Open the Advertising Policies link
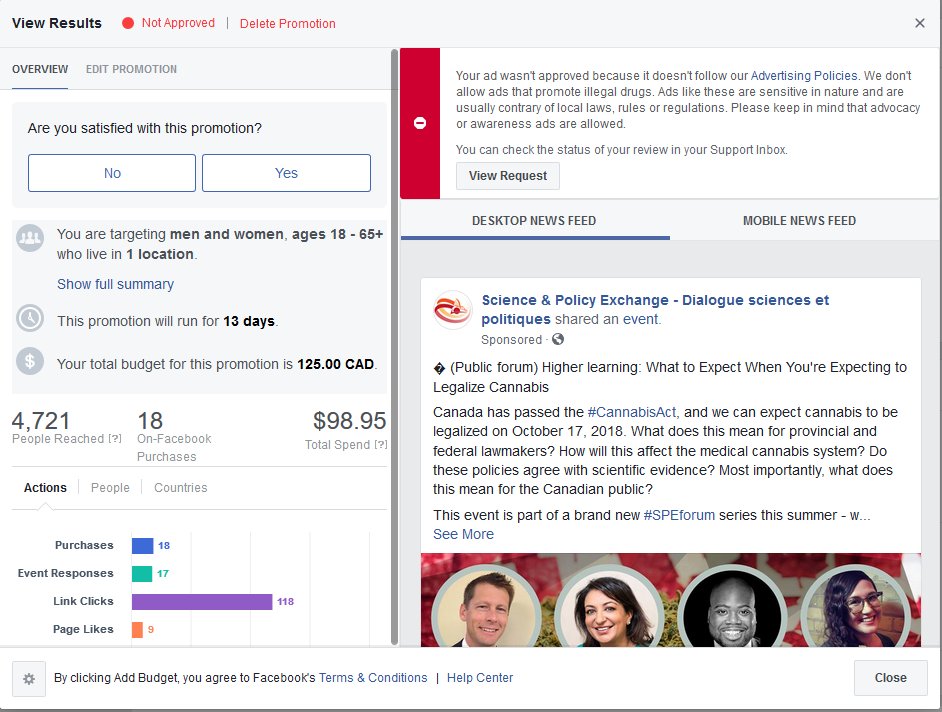 804,76
